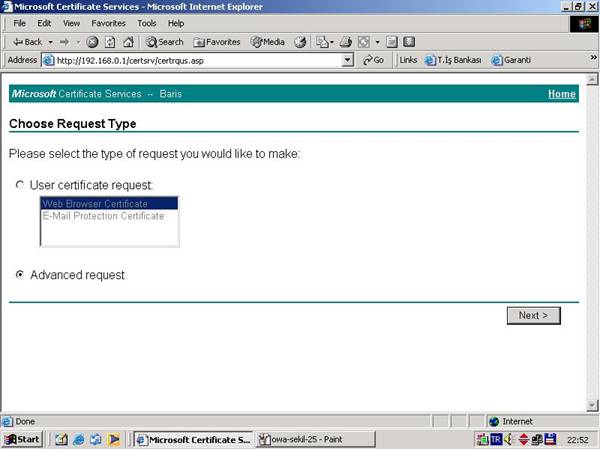This screenshot has height=449, width=600.
Task: Open the Search pane from the toolbar
Action: 165,42
